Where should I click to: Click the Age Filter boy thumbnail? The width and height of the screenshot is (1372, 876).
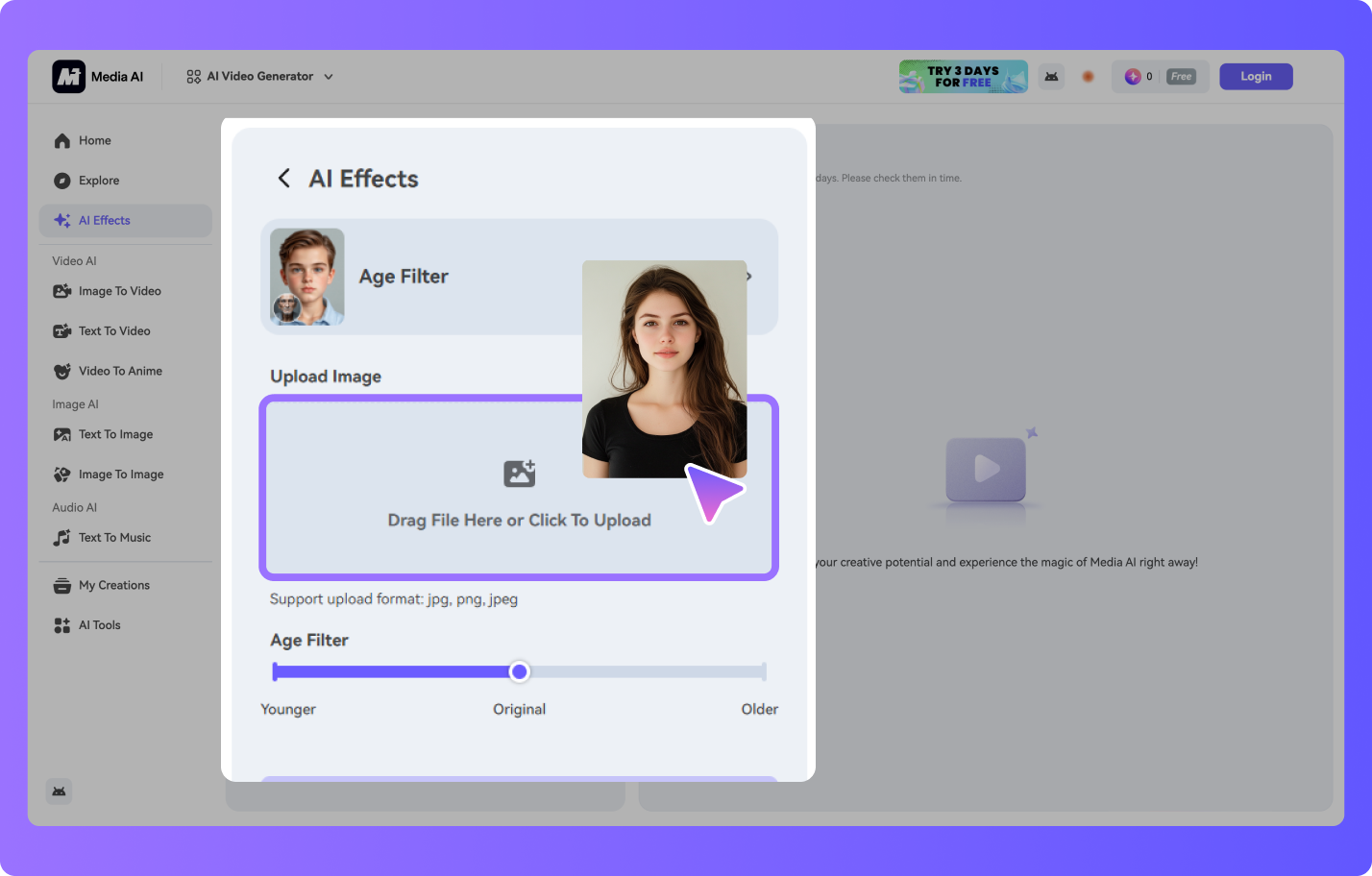(306, 277)
